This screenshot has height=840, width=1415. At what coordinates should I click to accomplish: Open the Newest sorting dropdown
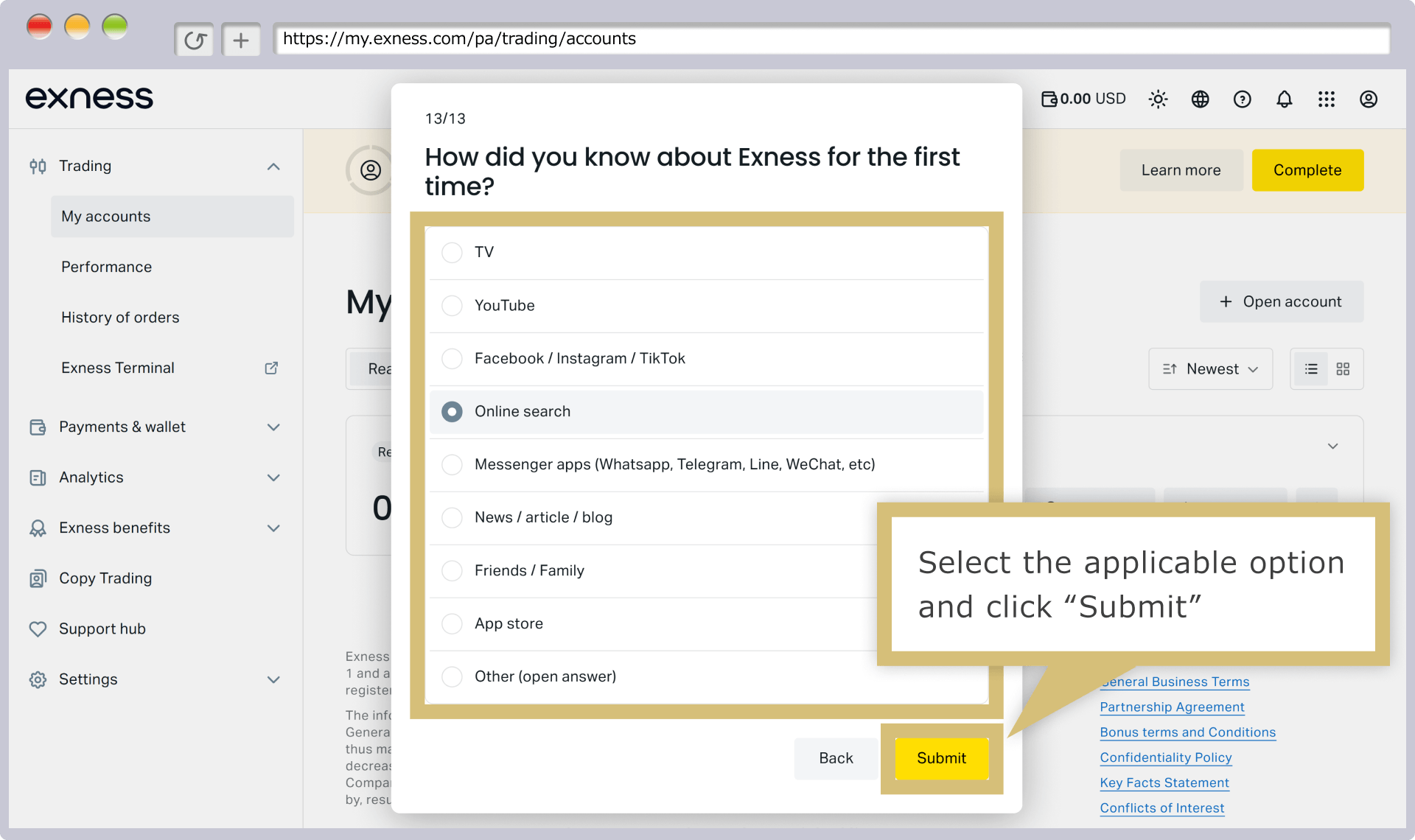(x=1210, y=368)
